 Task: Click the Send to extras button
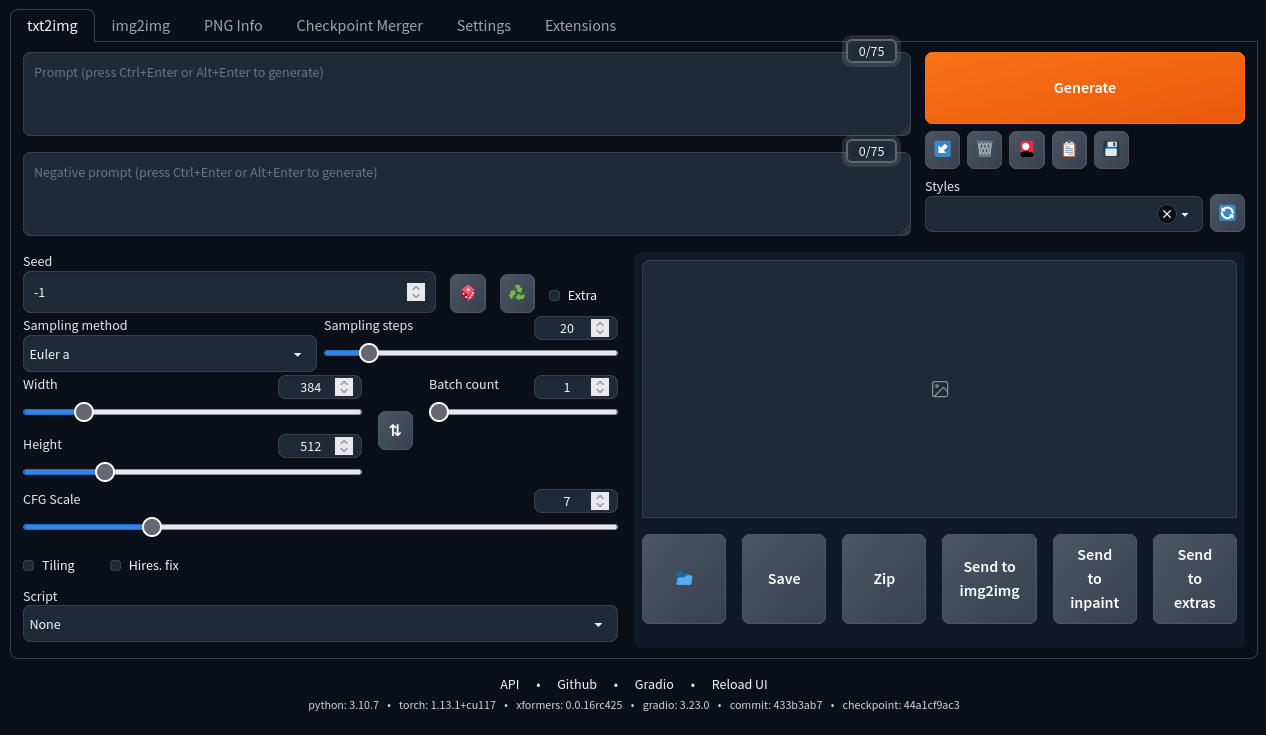tap(1195, 579)
